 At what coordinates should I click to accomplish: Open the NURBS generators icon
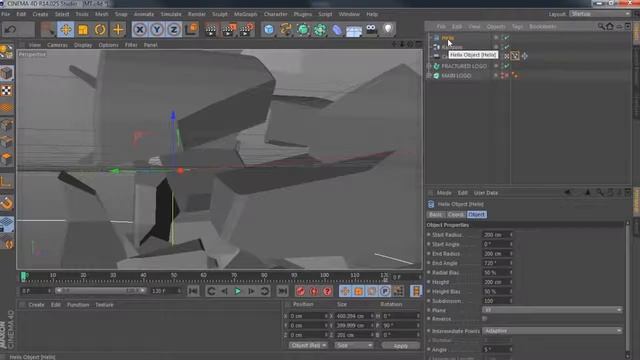point(303,29)
